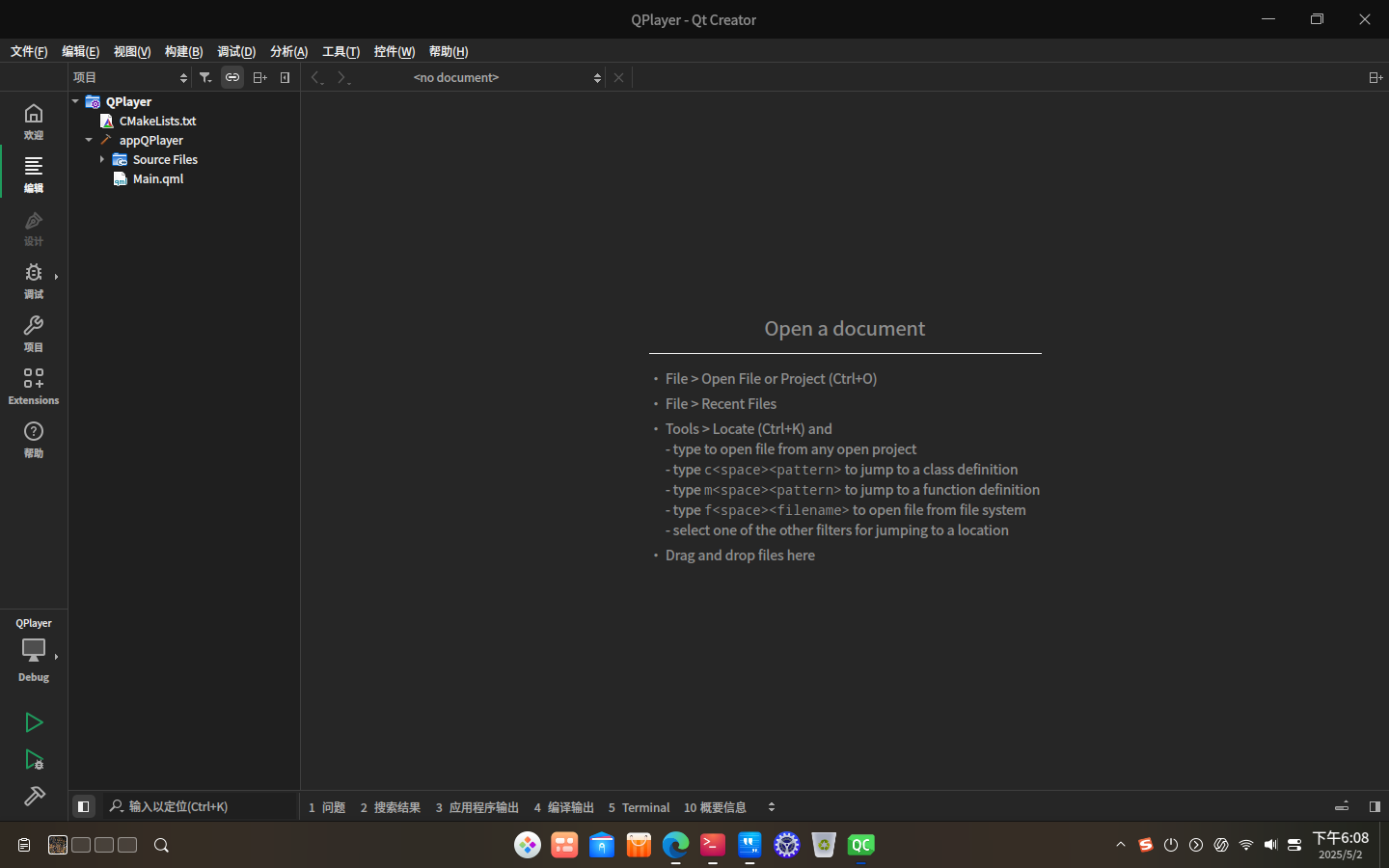This screenshot has width=1389, height=868.
Task: Close the current document with X
Action: (x=619, y=77)
